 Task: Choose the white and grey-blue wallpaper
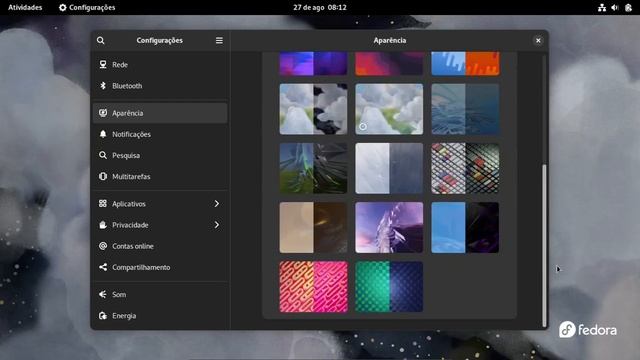389,168
